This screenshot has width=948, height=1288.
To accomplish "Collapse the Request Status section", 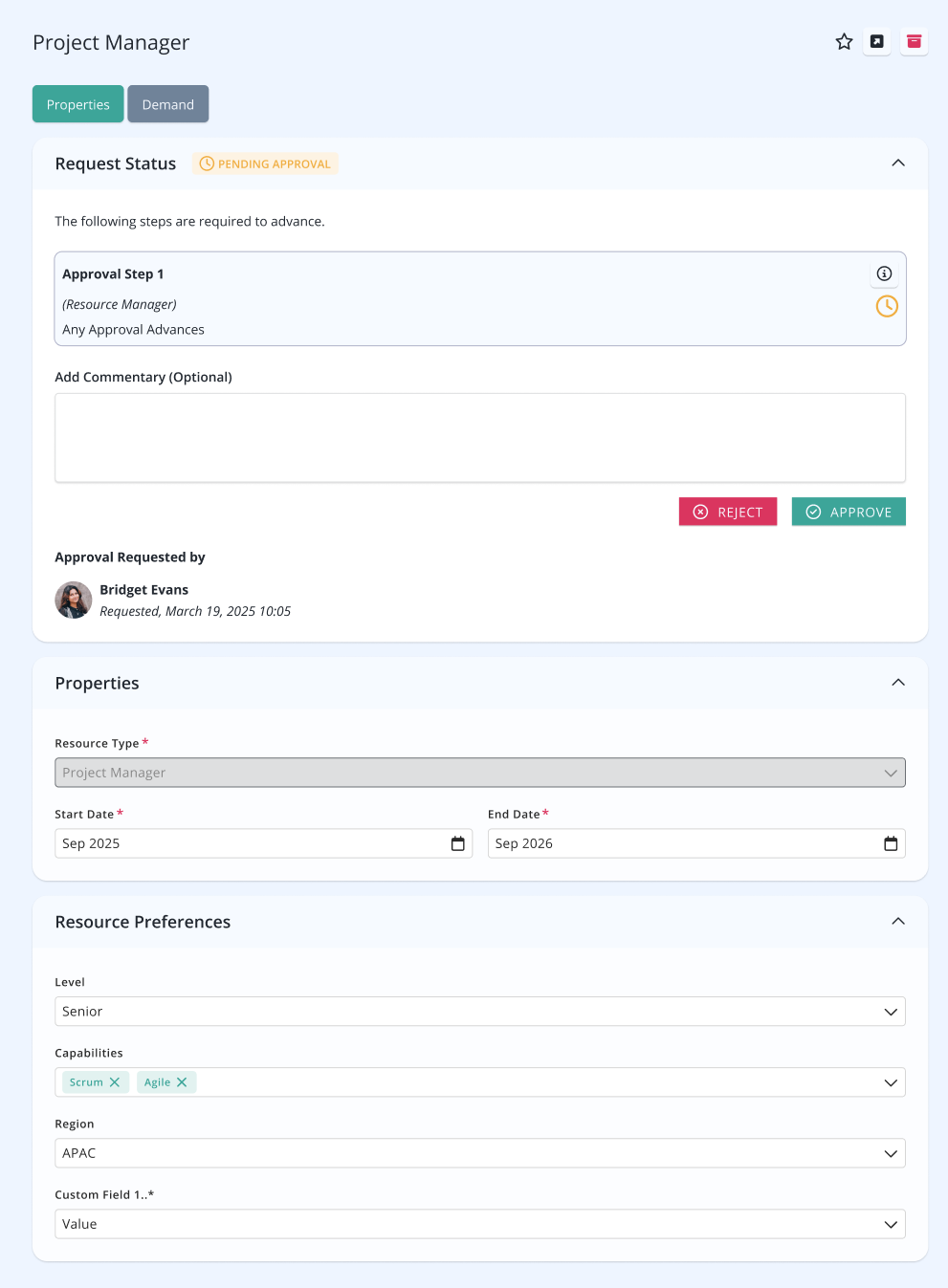I will pyautogui.click(x=898, y=164).
